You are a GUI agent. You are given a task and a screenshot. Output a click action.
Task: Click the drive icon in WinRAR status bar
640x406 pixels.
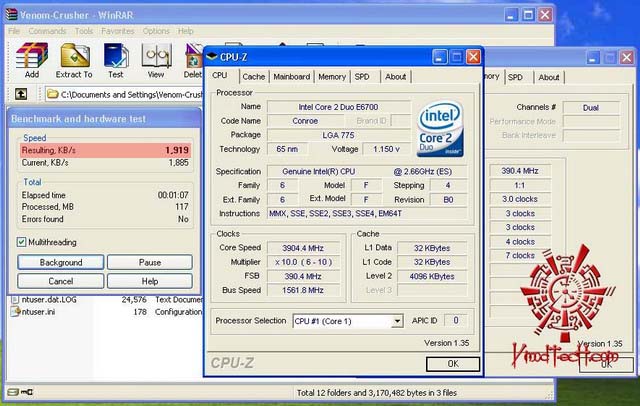(x=13, y=392)
